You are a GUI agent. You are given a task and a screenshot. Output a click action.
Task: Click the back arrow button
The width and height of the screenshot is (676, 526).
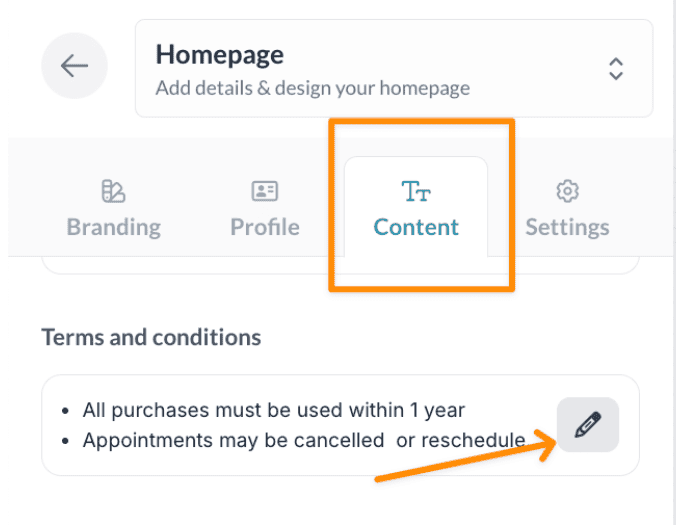point(74,66)
